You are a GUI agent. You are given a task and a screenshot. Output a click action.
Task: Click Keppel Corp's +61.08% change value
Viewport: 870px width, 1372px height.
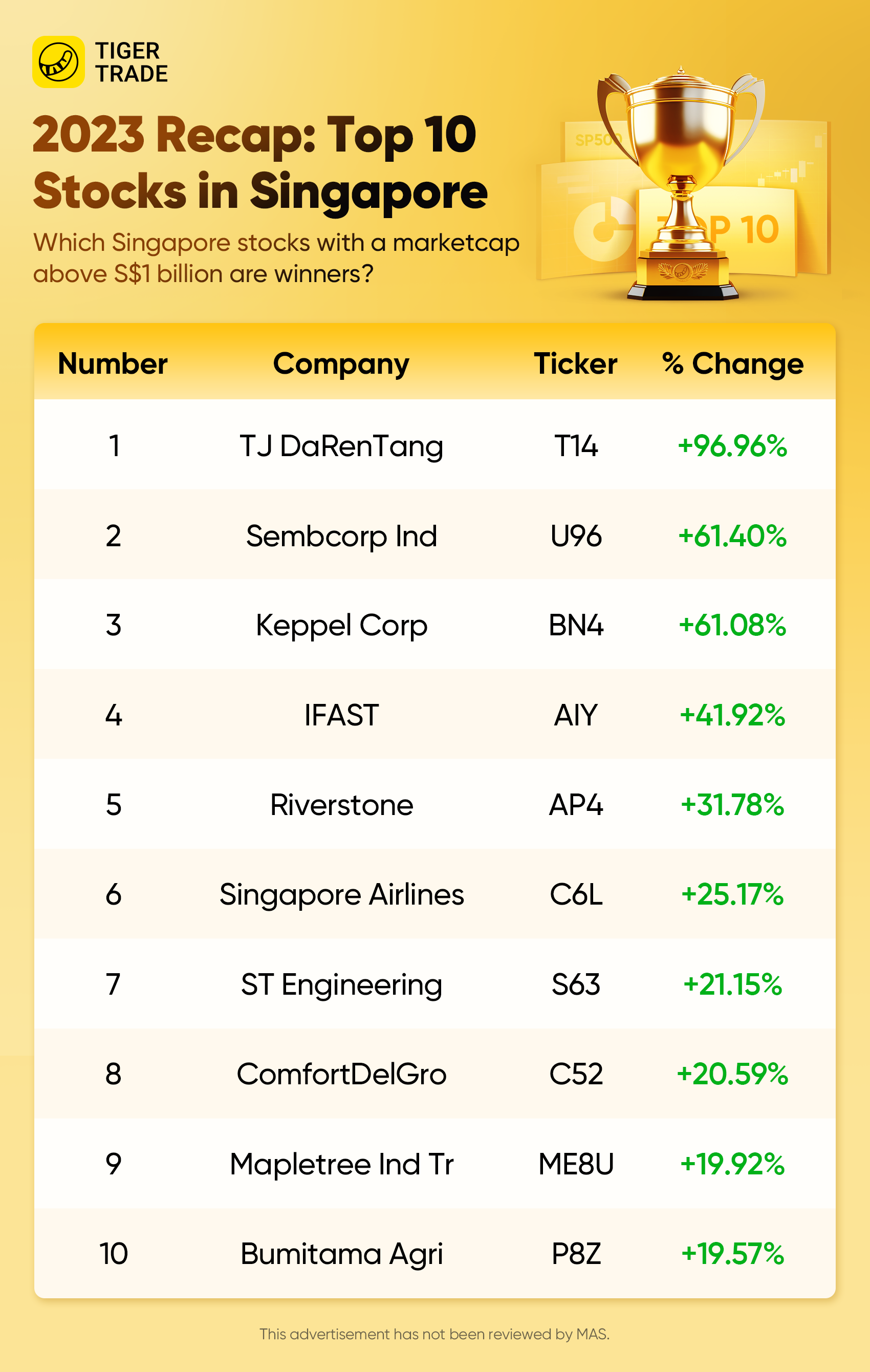tap(733, 625)
